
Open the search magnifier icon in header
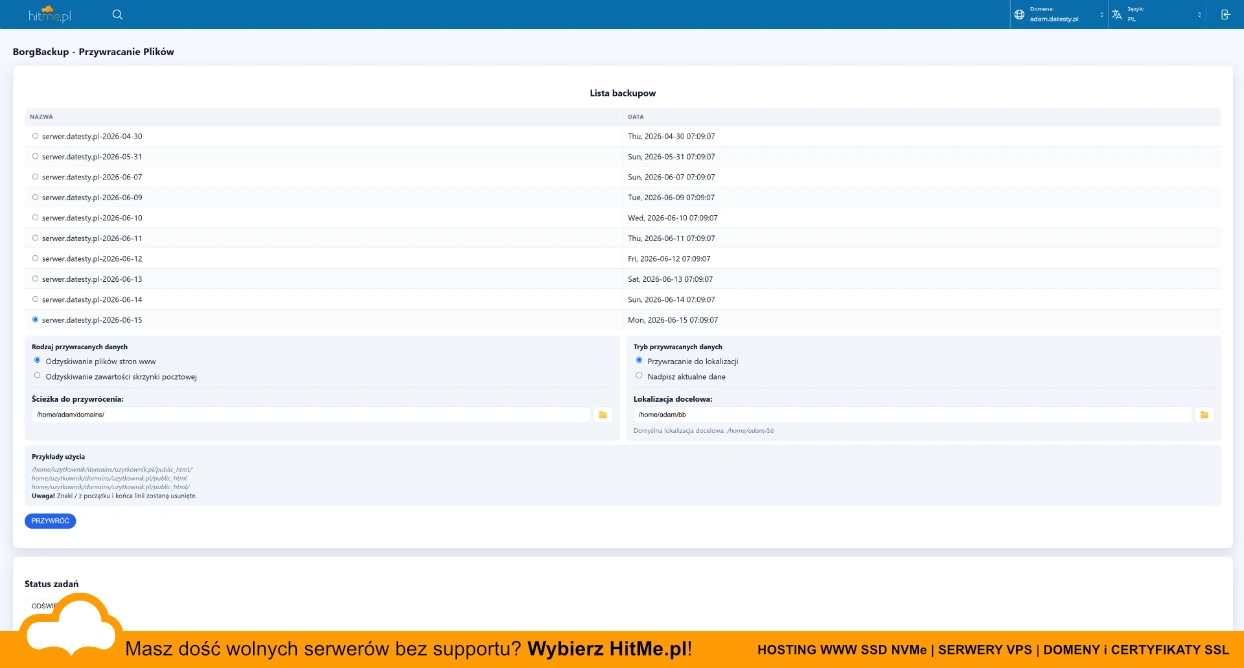coord(117,14)
